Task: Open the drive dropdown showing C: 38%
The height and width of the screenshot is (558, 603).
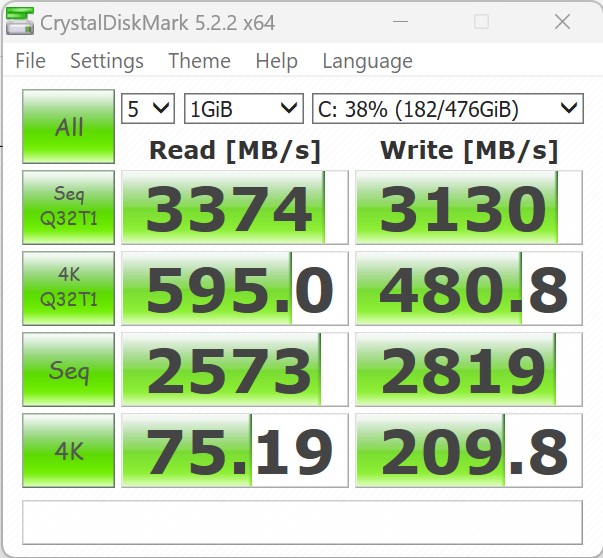Action: point(448,108)
